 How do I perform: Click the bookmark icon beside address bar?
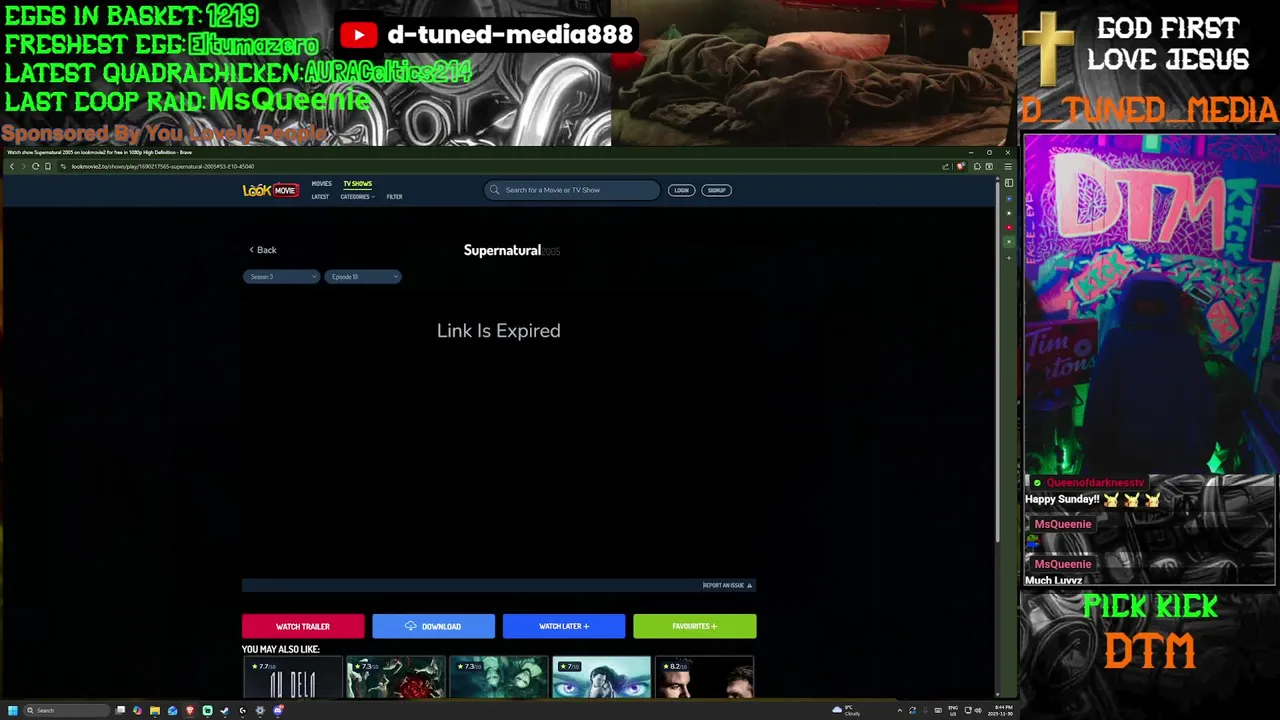47,166
